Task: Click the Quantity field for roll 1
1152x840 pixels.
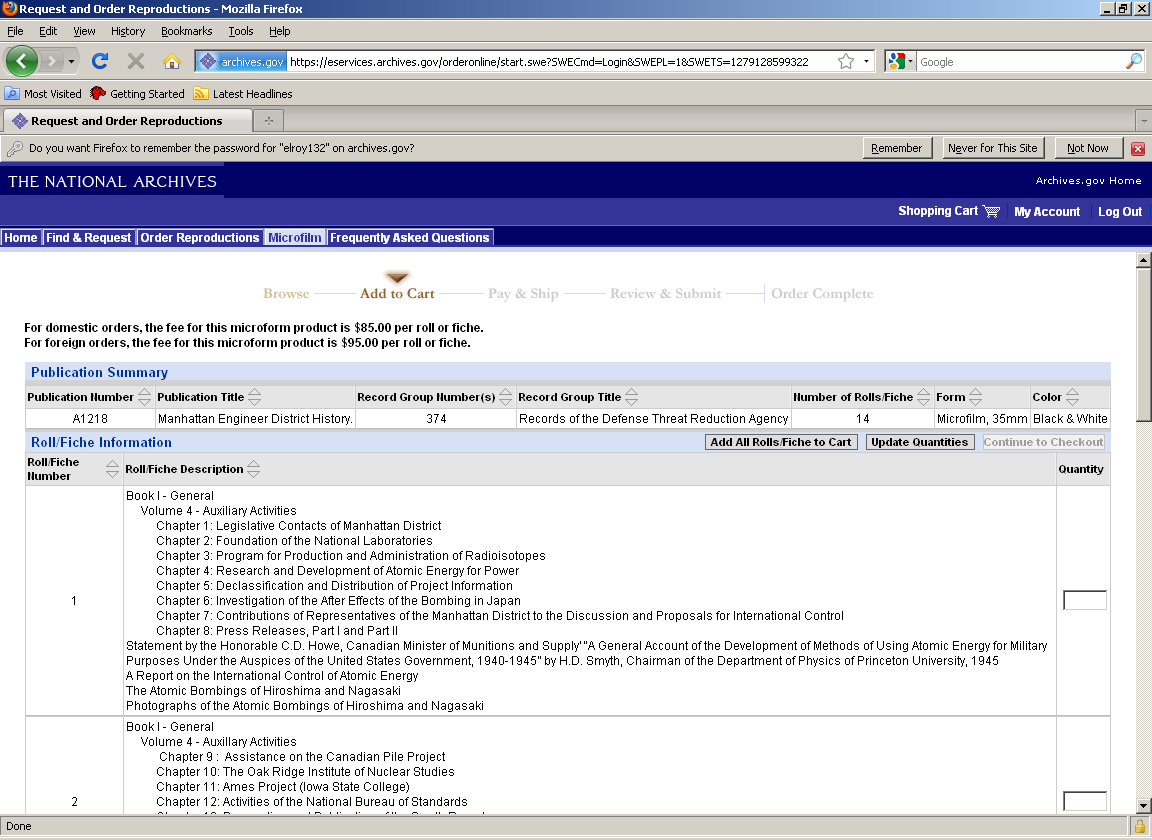Action: pos(1084,600)
